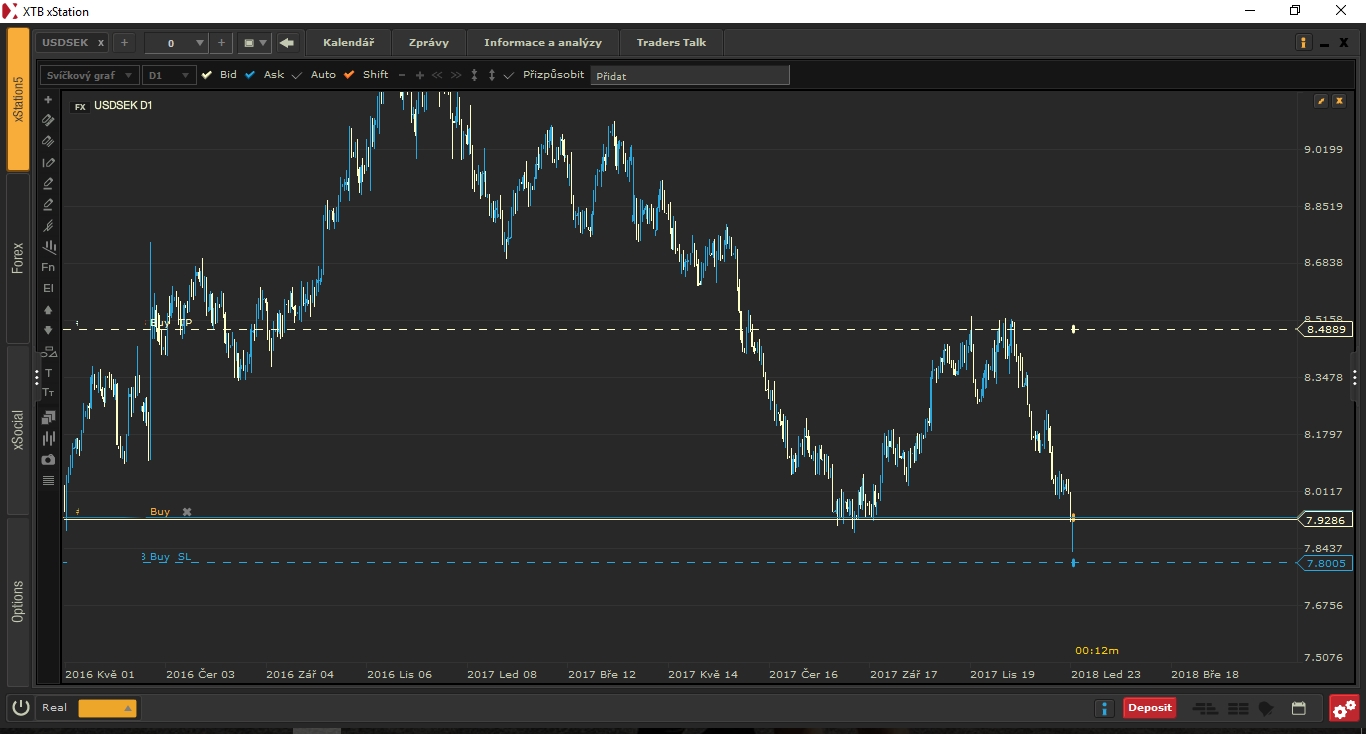Select the crosshair plus tool

[48, 100]
